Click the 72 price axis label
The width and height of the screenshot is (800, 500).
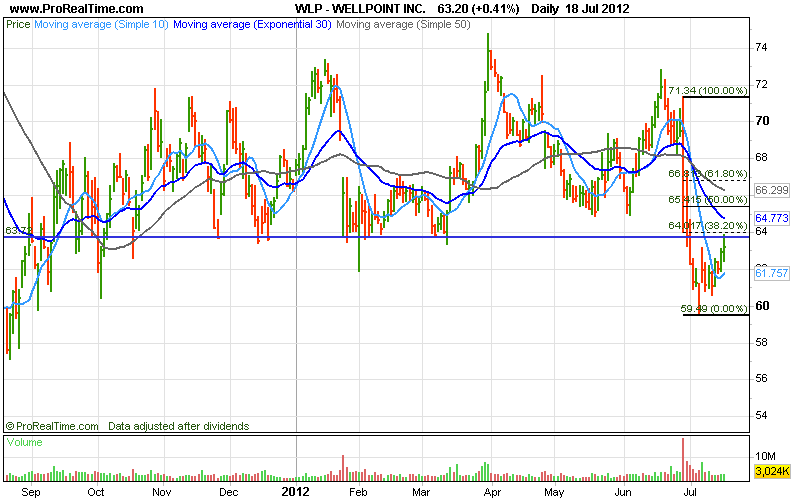[x=761, y=84]
